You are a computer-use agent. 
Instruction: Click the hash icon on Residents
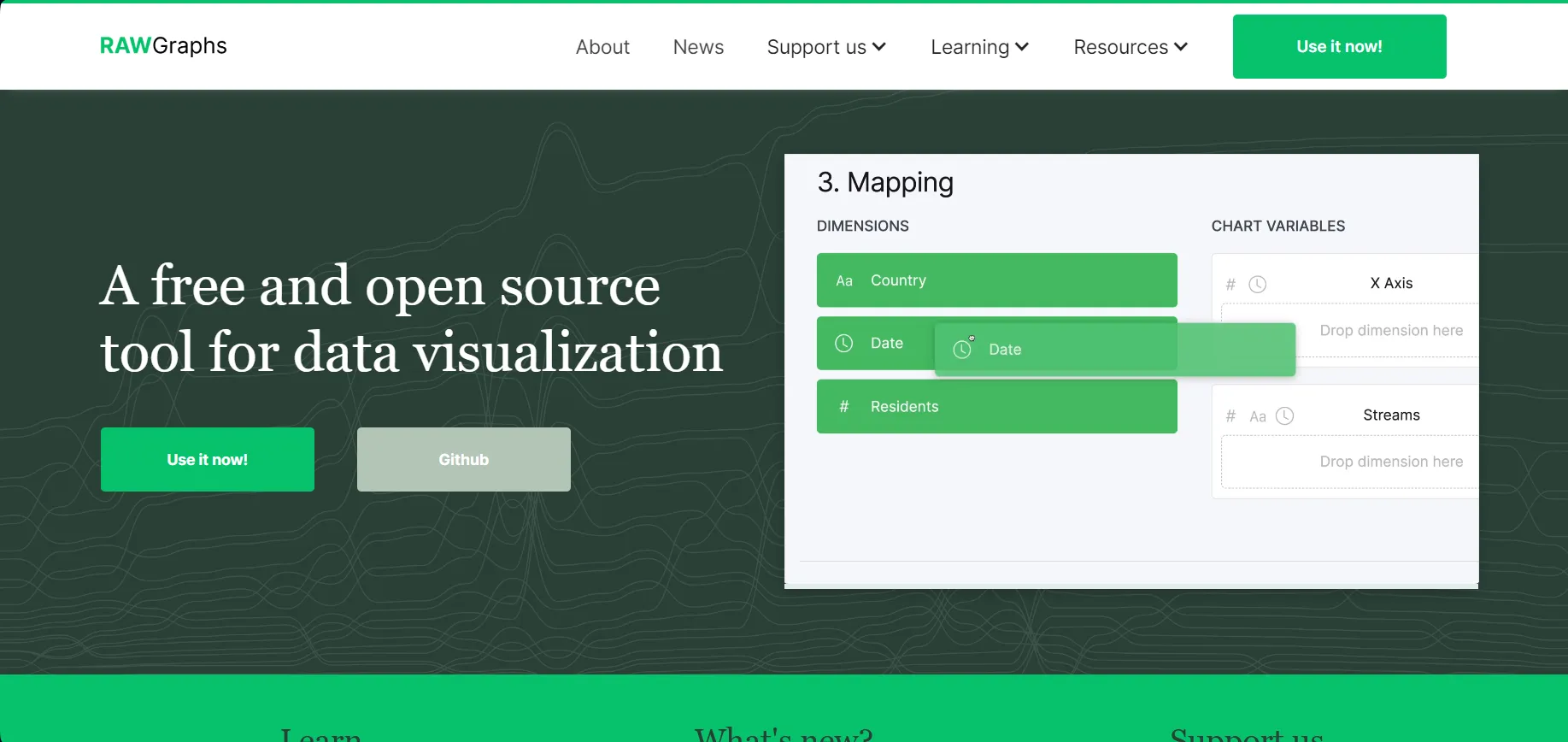click(x=844, y=407)
